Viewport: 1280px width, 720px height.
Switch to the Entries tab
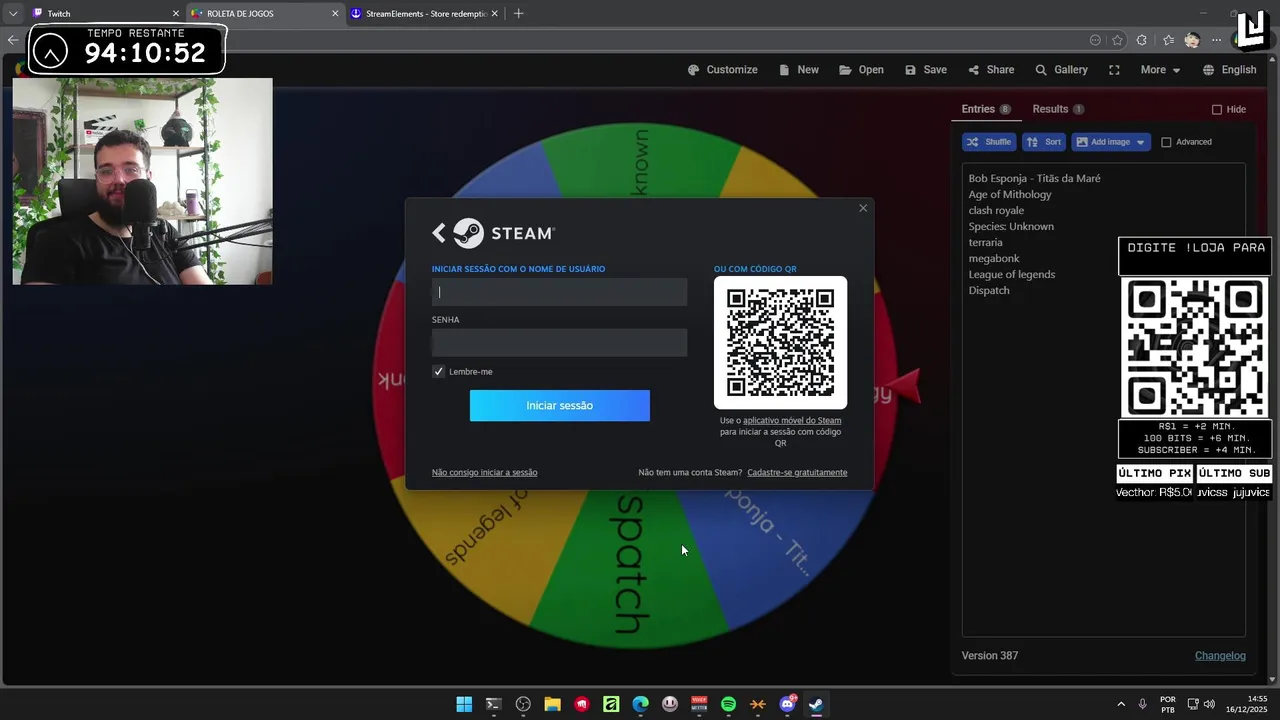[985, 109]
